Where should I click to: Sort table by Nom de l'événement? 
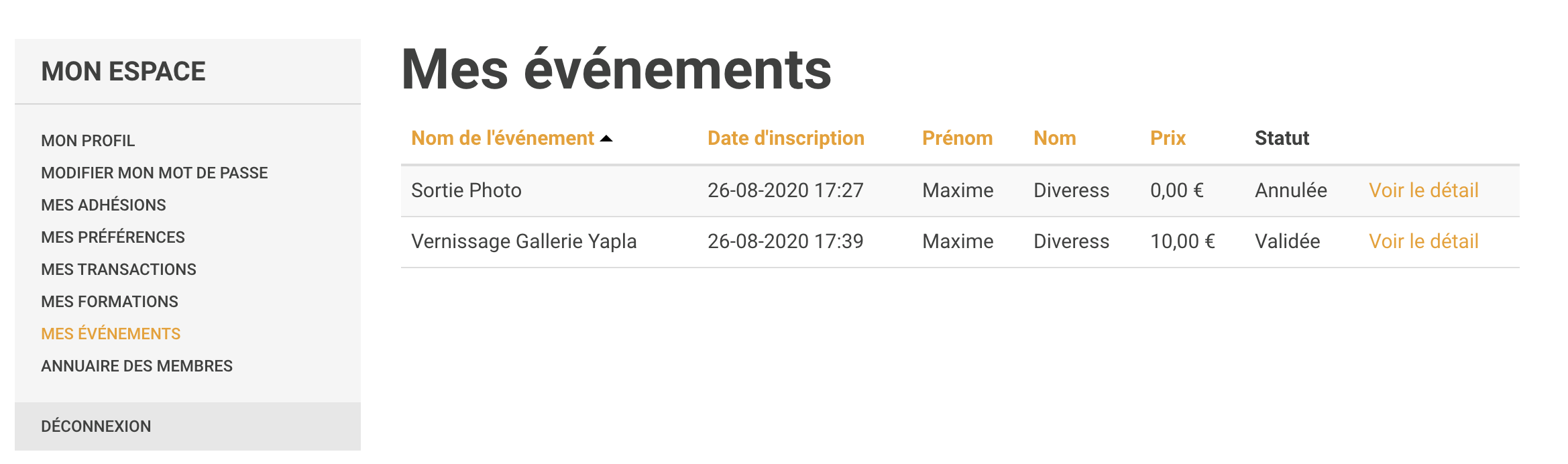tap(502, 139)
